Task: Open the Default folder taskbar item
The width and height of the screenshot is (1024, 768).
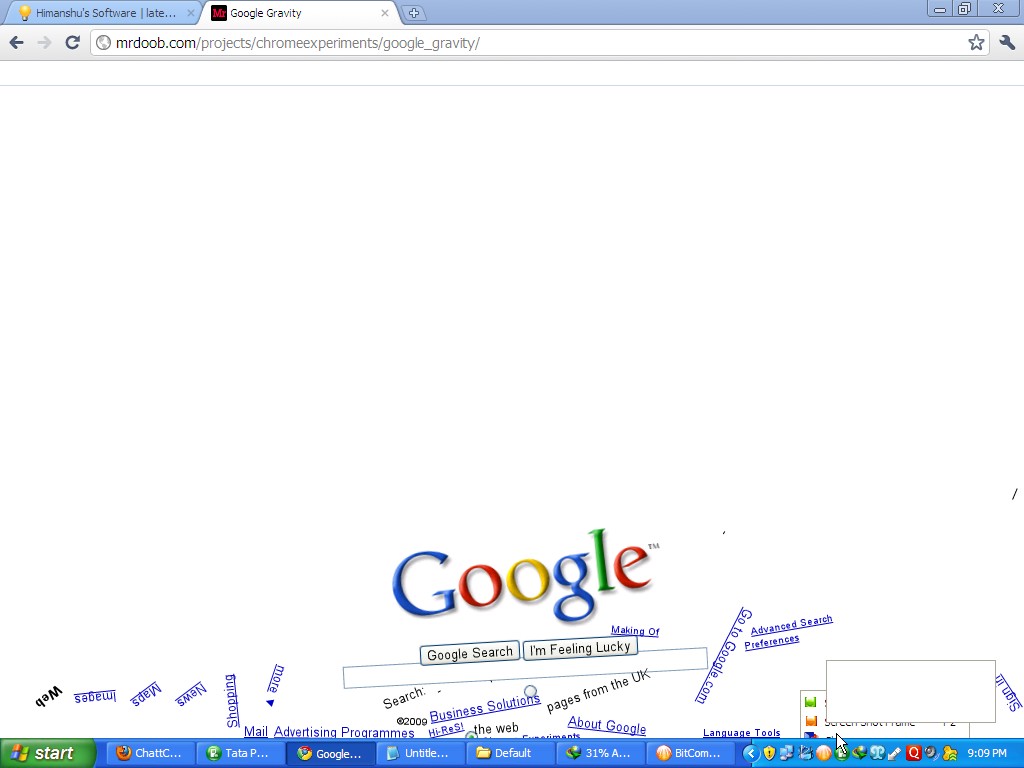Action: (x=509, y=753)
